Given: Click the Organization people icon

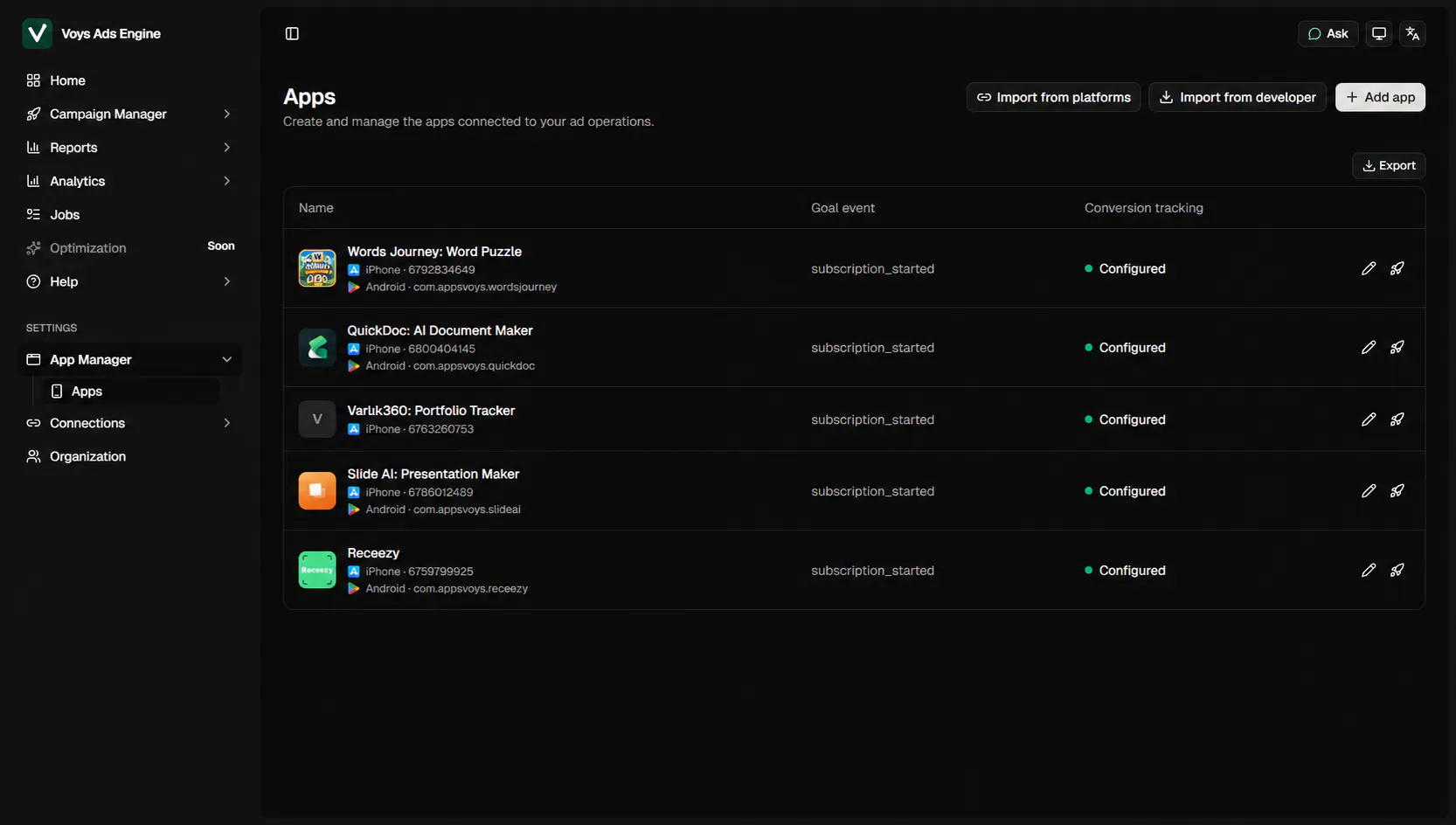Looking at the screenshot, I should [x=33, y=456].
